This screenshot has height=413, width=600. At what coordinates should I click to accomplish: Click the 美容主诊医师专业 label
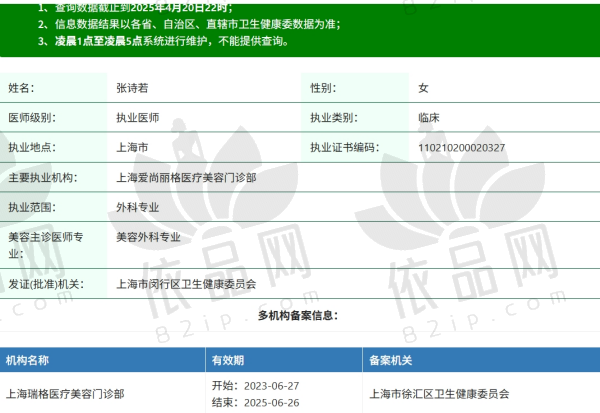pos(46,245)
